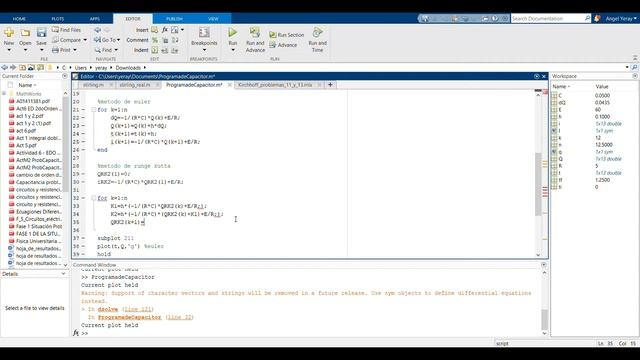Click the address bar back arrow
640x360 pixels.
[x=4, y=68]
